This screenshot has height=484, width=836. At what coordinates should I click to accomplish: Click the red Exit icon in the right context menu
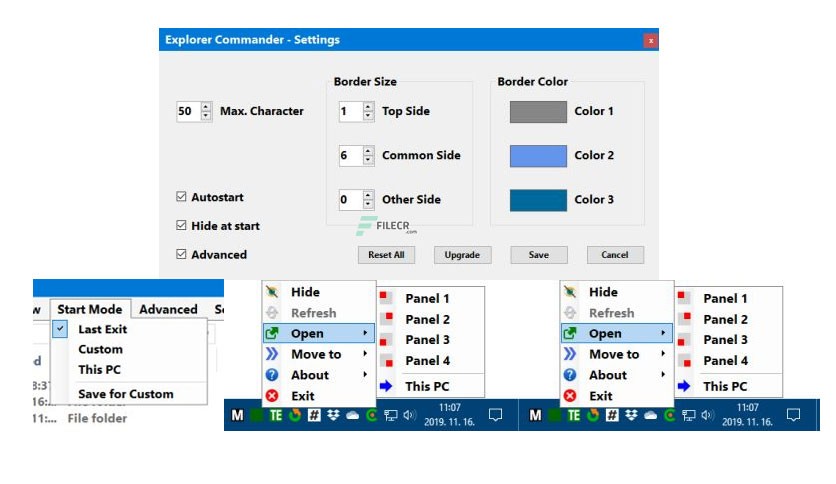[x=570, y=396]
